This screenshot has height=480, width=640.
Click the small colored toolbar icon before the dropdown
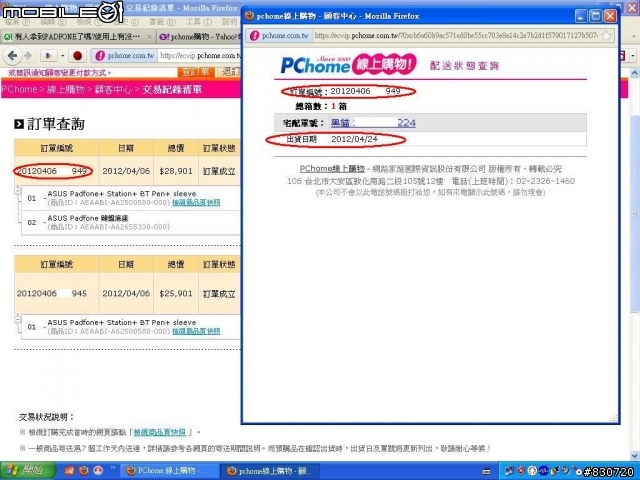[48, 56]
